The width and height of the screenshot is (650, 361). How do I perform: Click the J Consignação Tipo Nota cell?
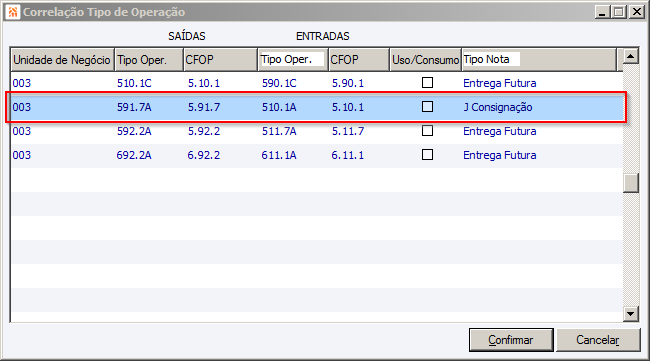click(x=497, y=107)
